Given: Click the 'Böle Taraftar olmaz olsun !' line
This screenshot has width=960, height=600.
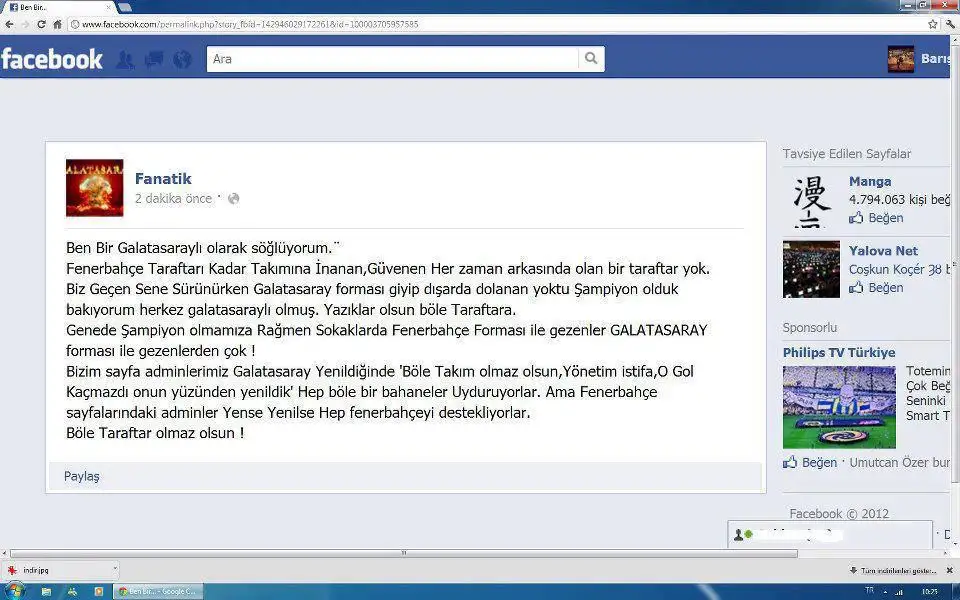Looking at the screenshot, I should 155,433.
